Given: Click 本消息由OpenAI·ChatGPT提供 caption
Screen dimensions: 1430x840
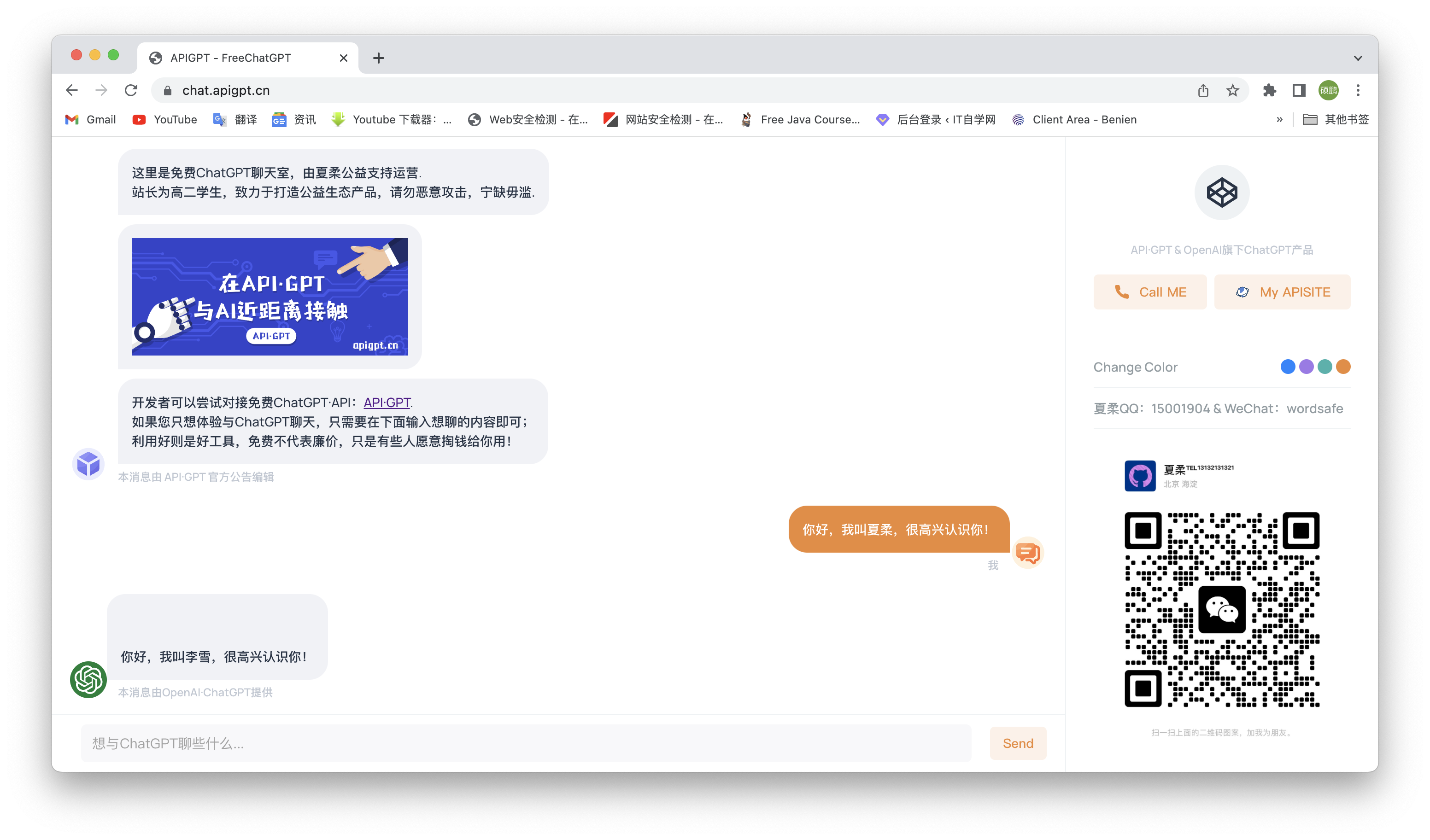Looking at the screenshot, I should tap(195, 693).
